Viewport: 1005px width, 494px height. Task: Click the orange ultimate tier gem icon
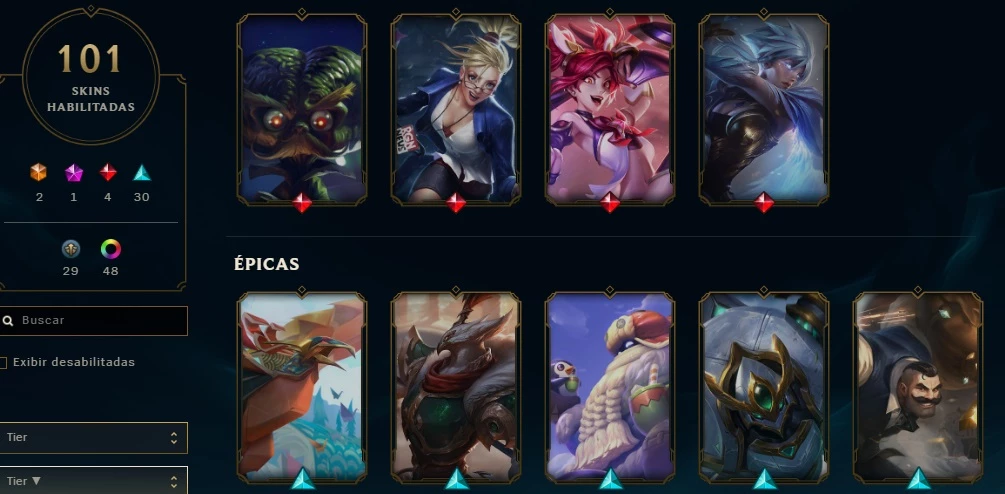(x=38, y=172)
